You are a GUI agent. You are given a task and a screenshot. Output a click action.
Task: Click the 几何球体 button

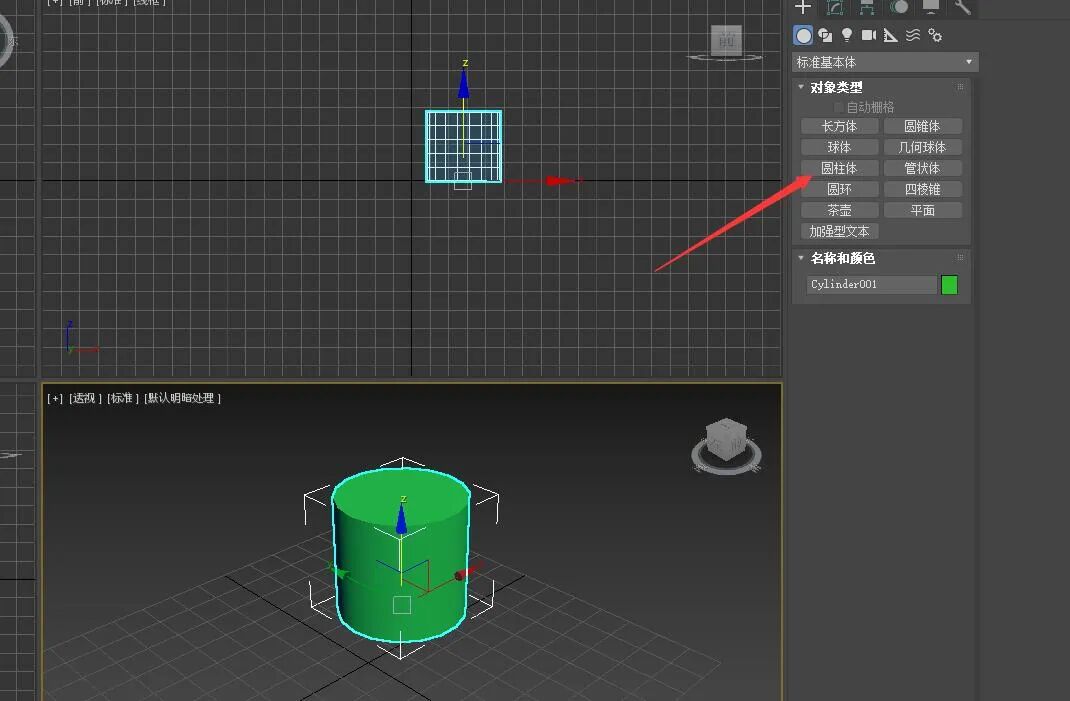(923, 147)
